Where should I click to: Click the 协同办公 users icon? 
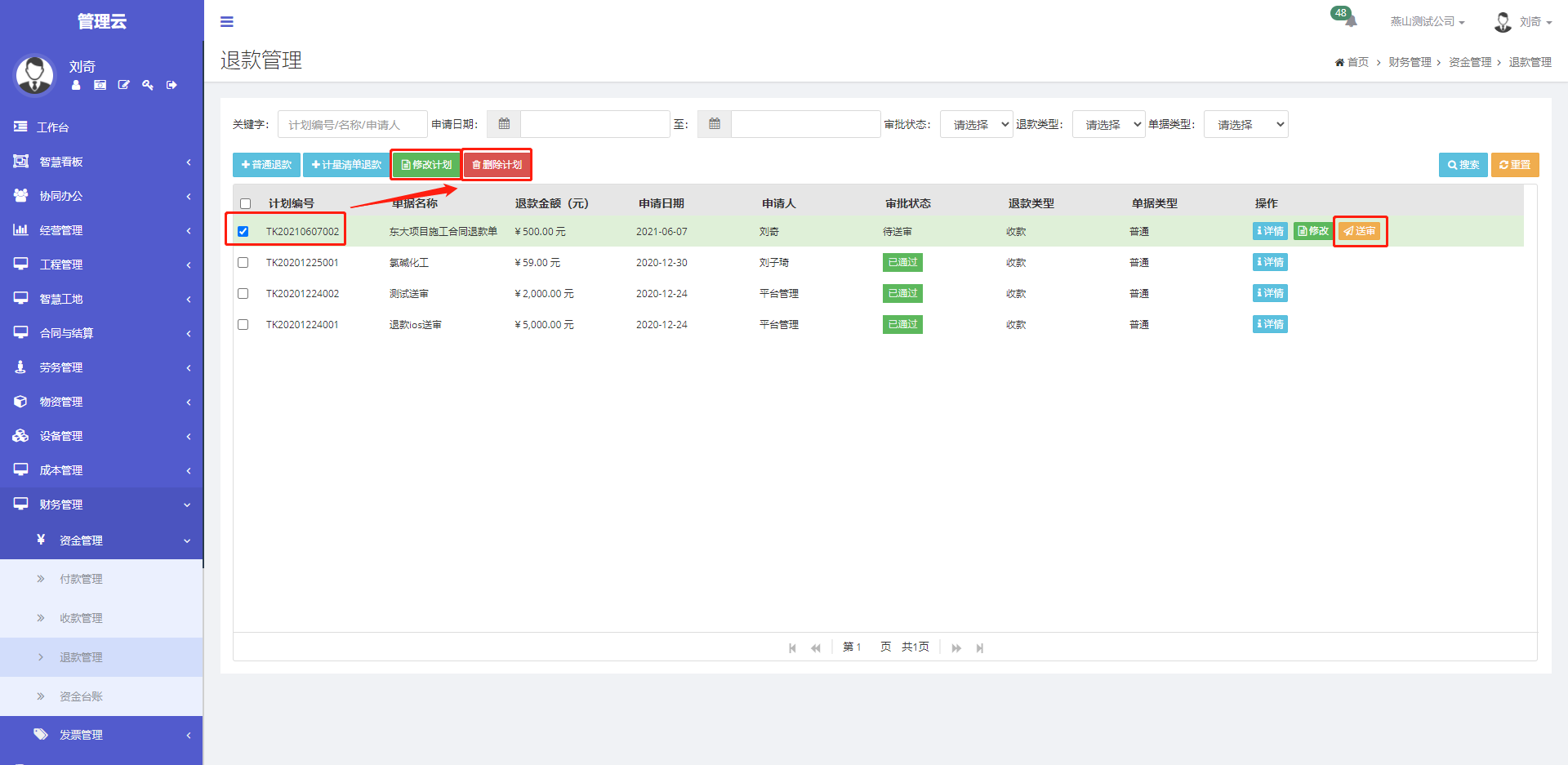pos(20,196)
